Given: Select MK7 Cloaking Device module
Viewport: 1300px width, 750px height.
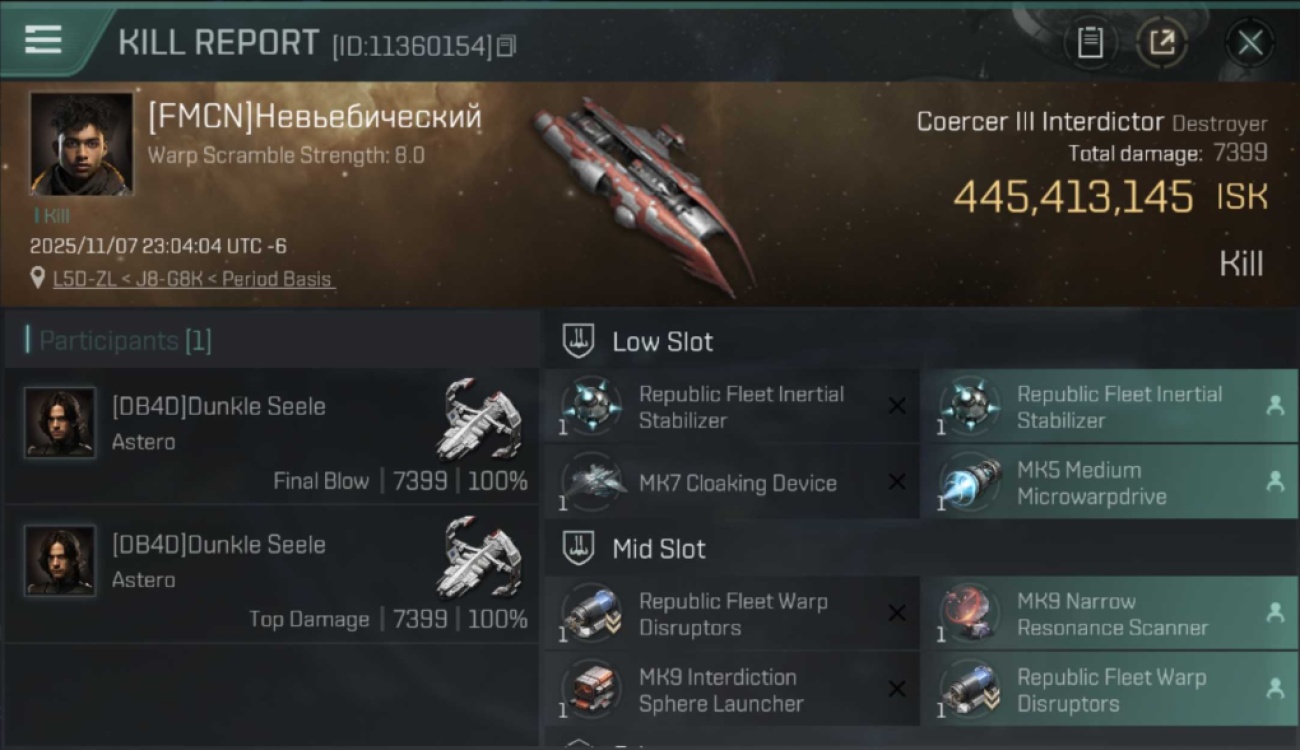Looking at the screenshot, I should coord(731,483).
